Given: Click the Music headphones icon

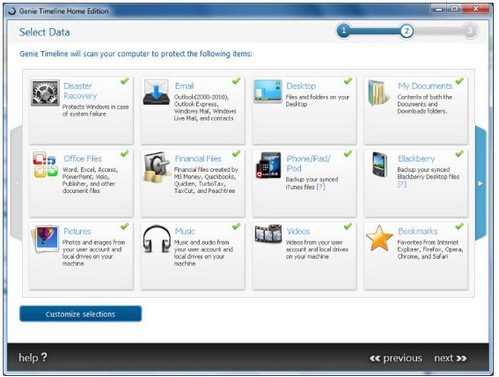Looking at the screenshot, I should point(156,239).
